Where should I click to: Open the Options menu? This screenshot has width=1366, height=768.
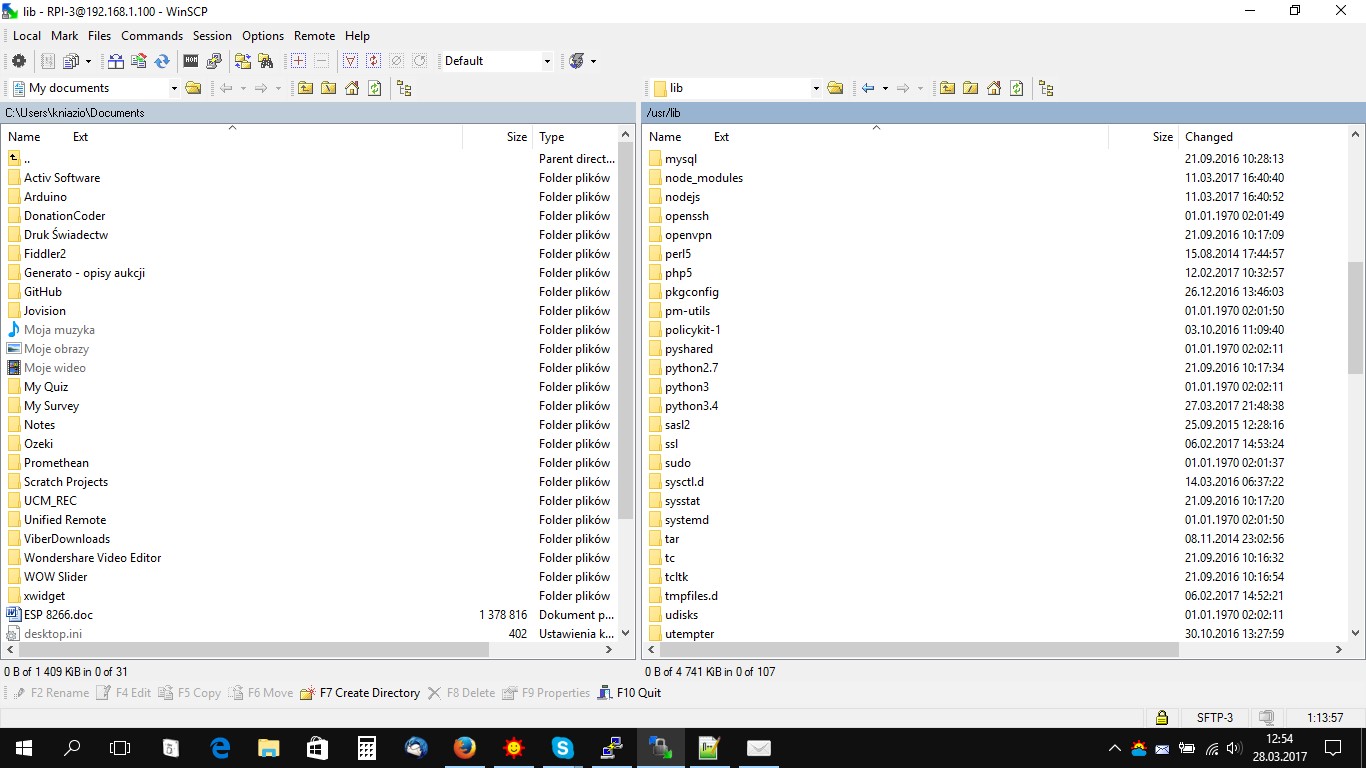[263, 35]
